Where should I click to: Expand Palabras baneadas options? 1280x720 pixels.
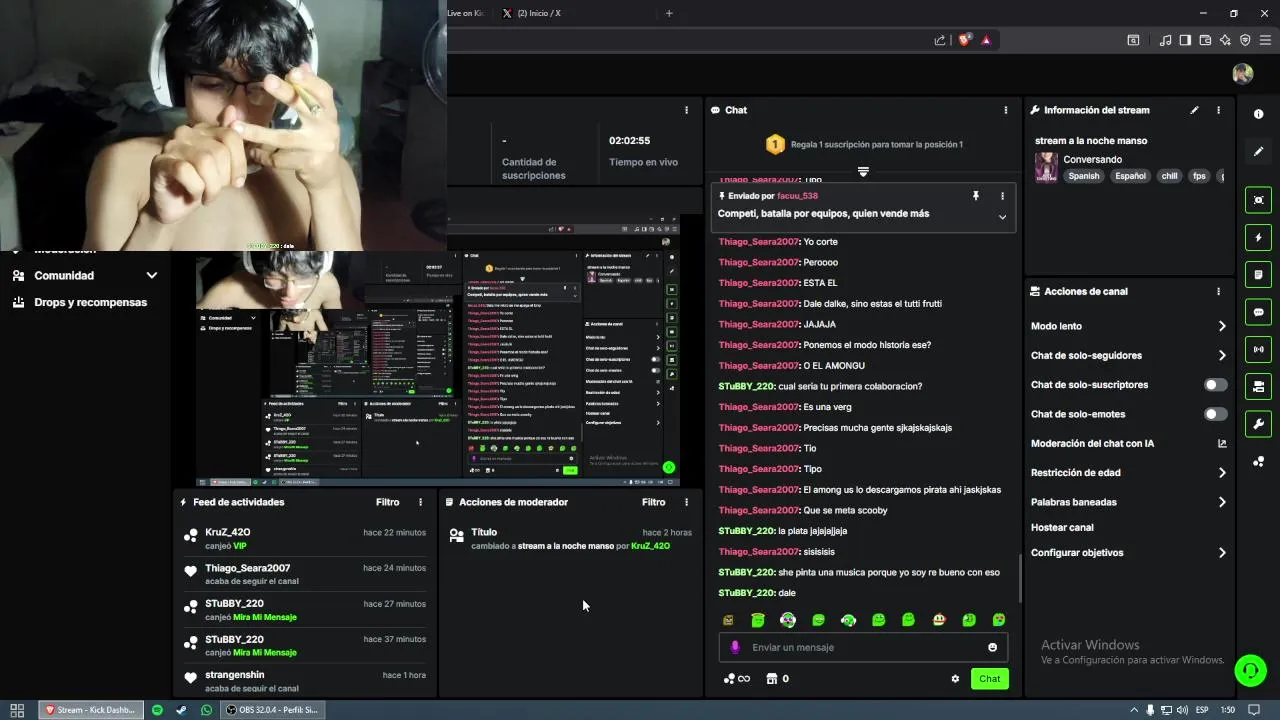coord(1221,502)
